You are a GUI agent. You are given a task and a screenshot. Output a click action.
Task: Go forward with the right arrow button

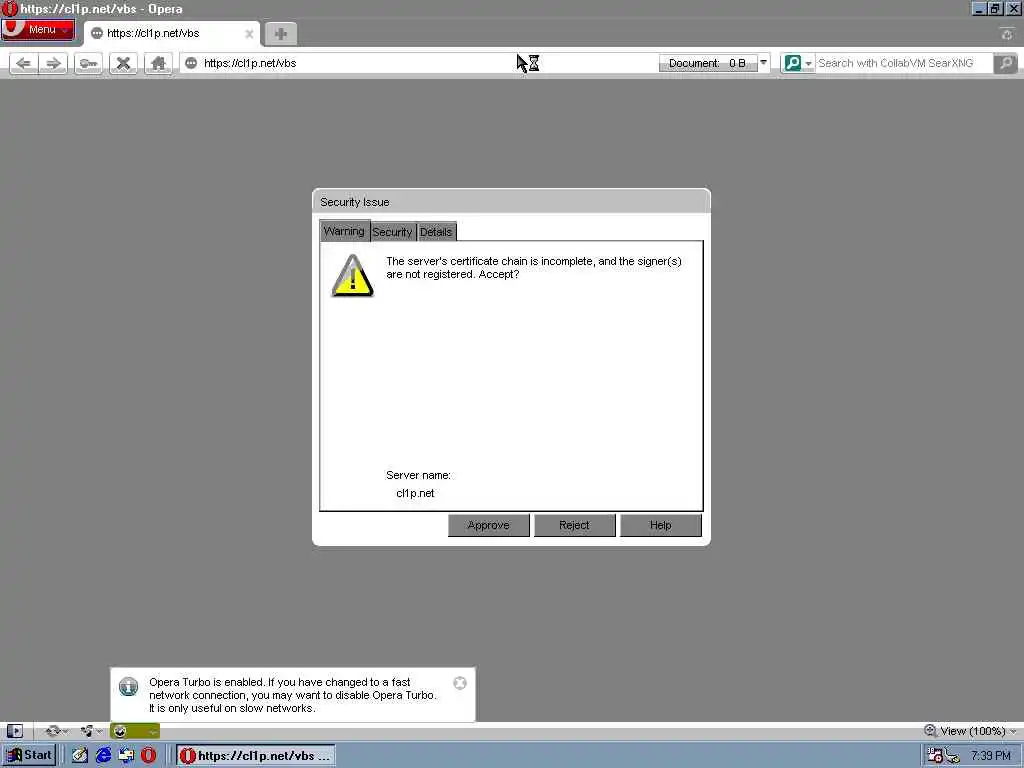54,63
